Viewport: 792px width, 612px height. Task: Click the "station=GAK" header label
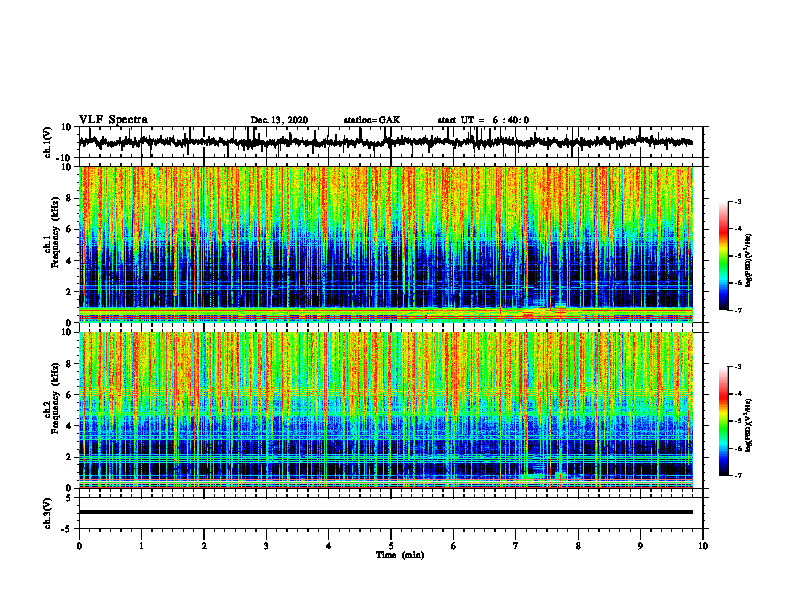coord(372,120)
